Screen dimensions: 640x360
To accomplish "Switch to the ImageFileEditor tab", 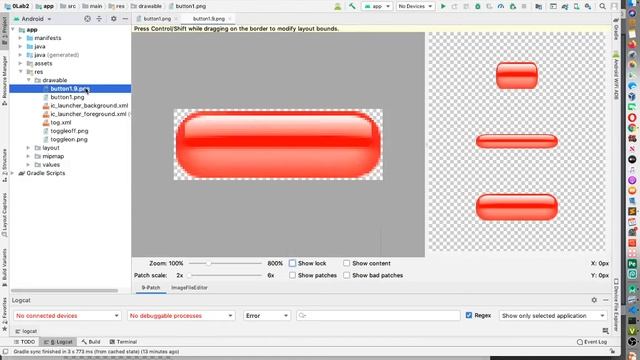I will (x=189, y=288).
